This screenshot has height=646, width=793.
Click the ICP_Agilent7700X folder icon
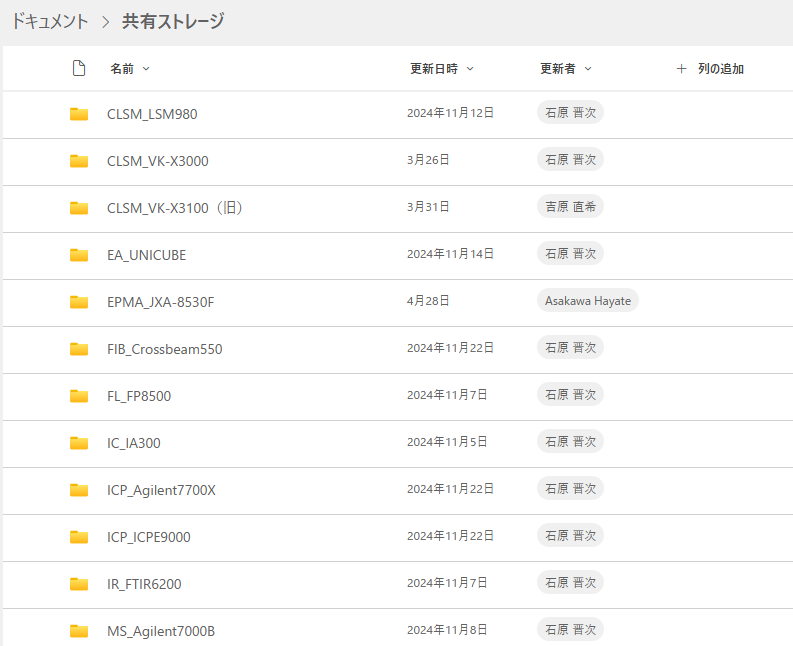pyautogui.click(x=79, y=490)
